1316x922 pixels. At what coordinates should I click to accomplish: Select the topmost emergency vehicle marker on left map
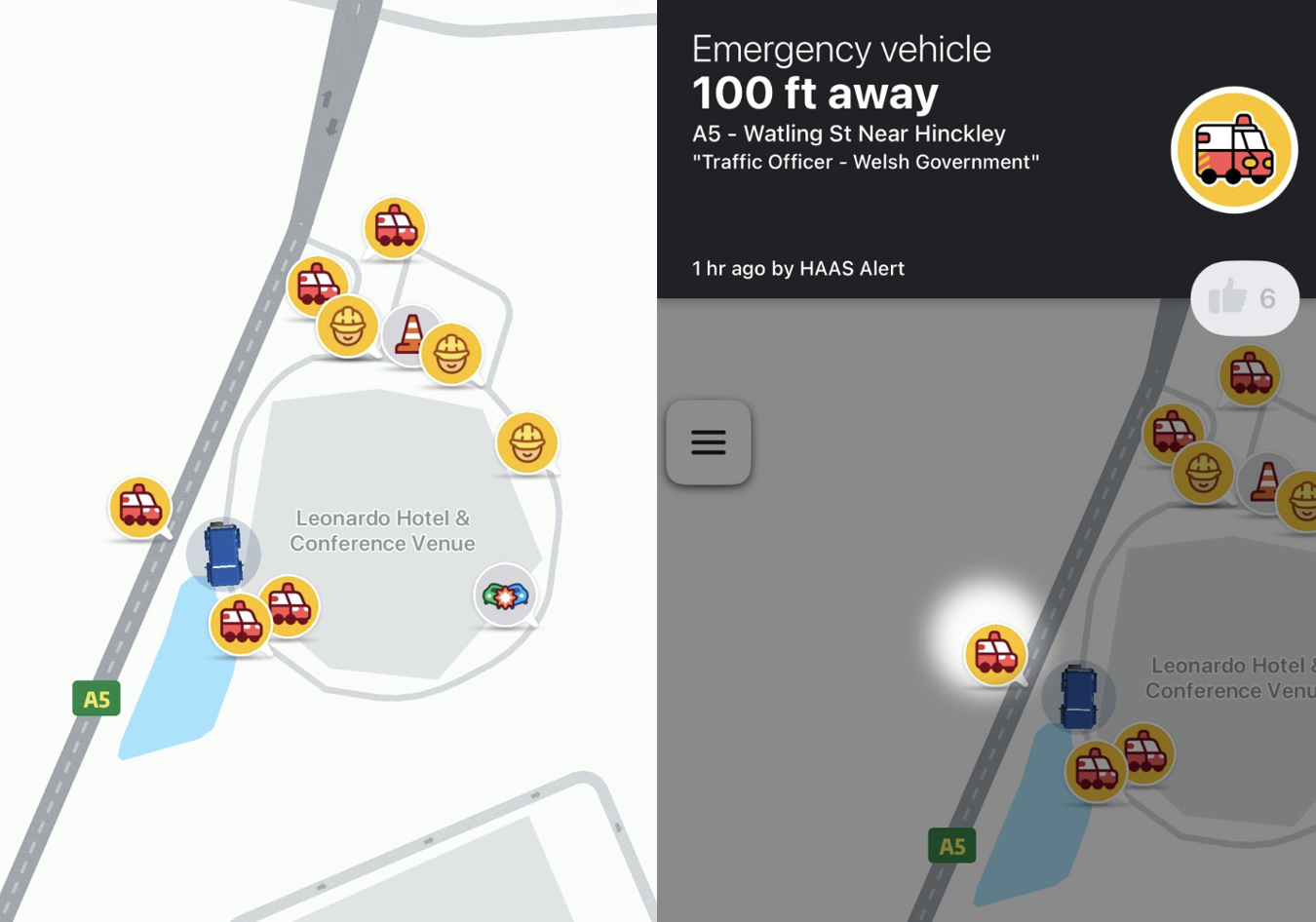pyautogui.click(x=395, y=228)
